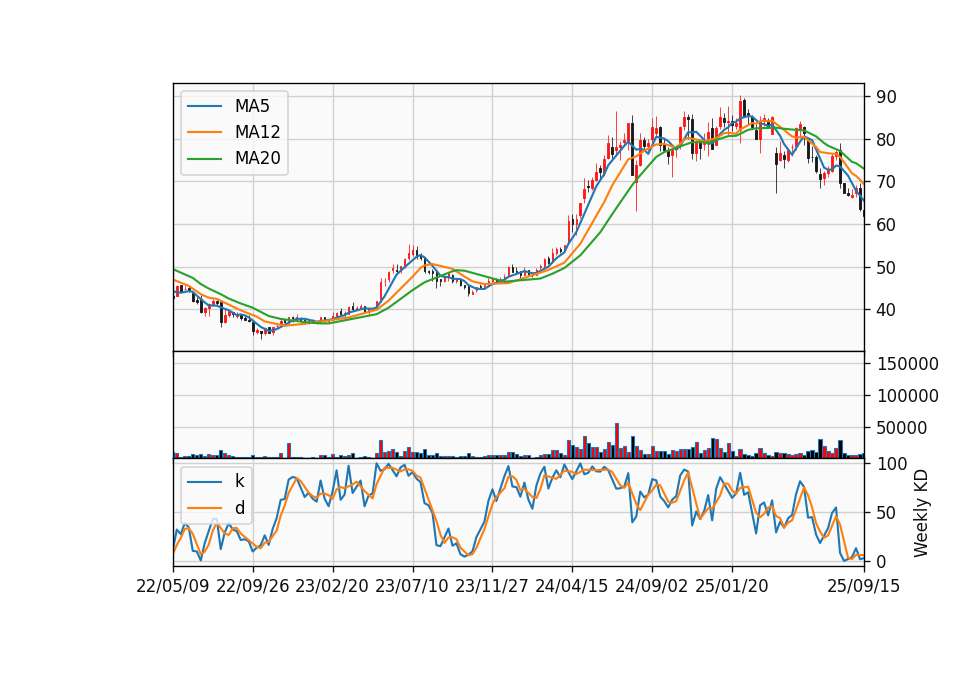Click the 23/02/20 date label
Viewport: 960px width, 690px height.
click(332, 586)
